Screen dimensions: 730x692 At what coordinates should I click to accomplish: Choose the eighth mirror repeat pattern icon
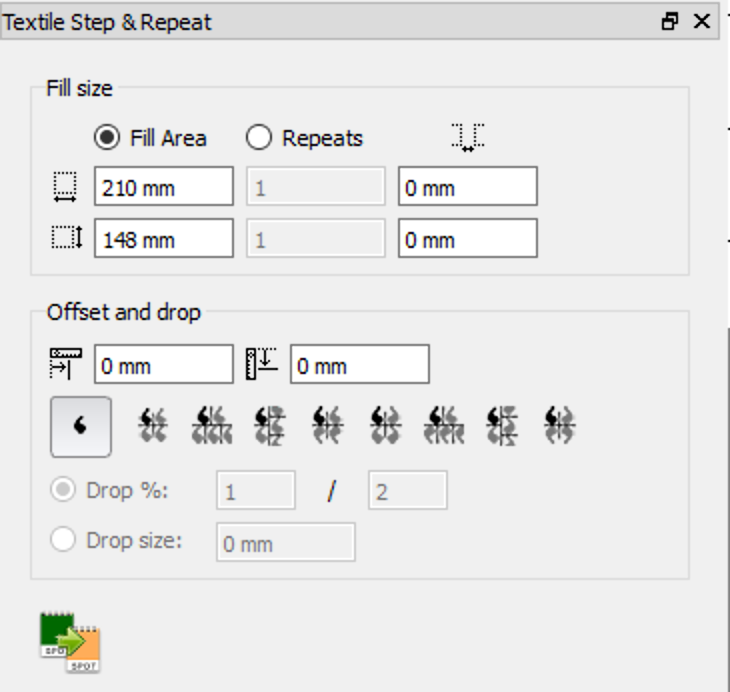[x=502, y=426]
